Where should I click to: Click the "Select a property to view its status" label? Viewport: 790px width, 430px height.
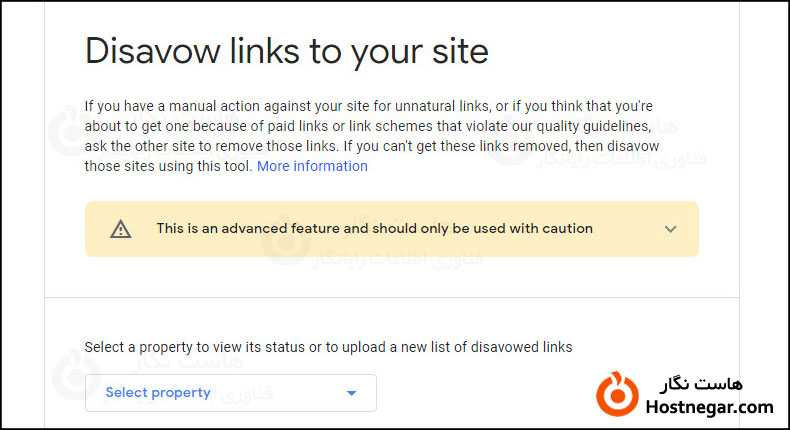[x=328, y=347]
